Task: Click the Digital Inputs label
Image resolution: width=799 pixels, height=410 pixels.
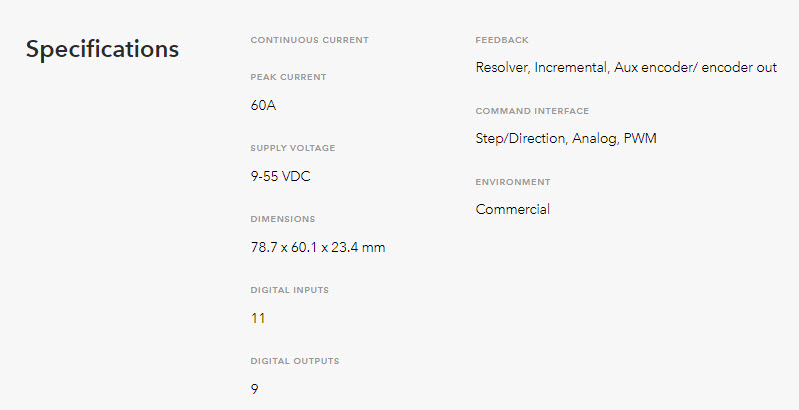Action: click(289, 290)
